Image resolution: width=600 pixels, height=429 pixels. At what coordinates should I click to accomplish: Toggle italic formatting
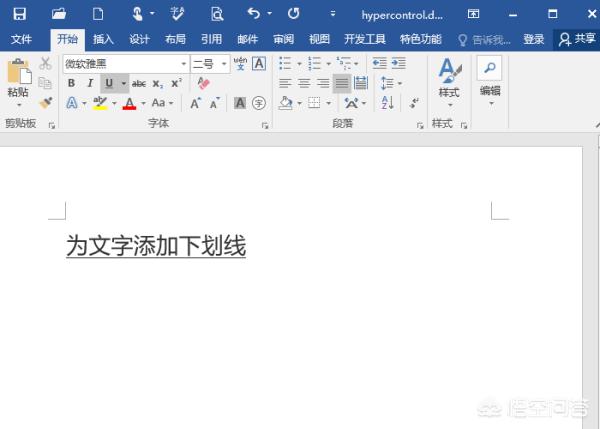90,83
